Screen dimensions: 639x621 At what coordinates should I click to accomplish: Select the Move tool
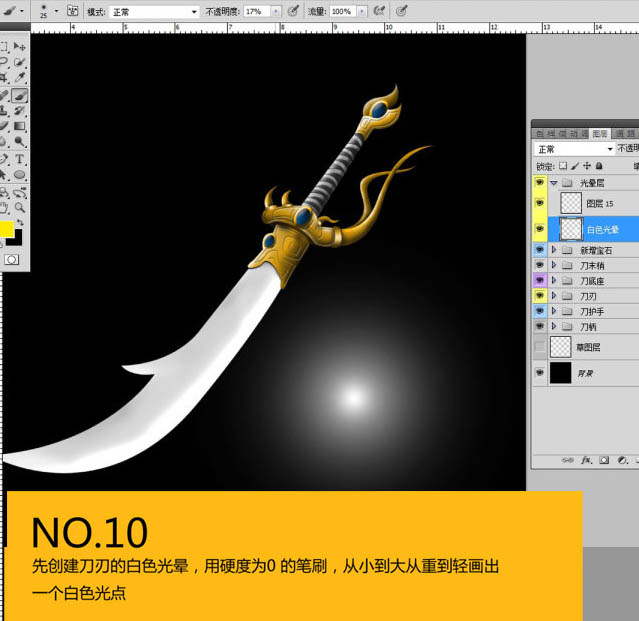(19, 46)
